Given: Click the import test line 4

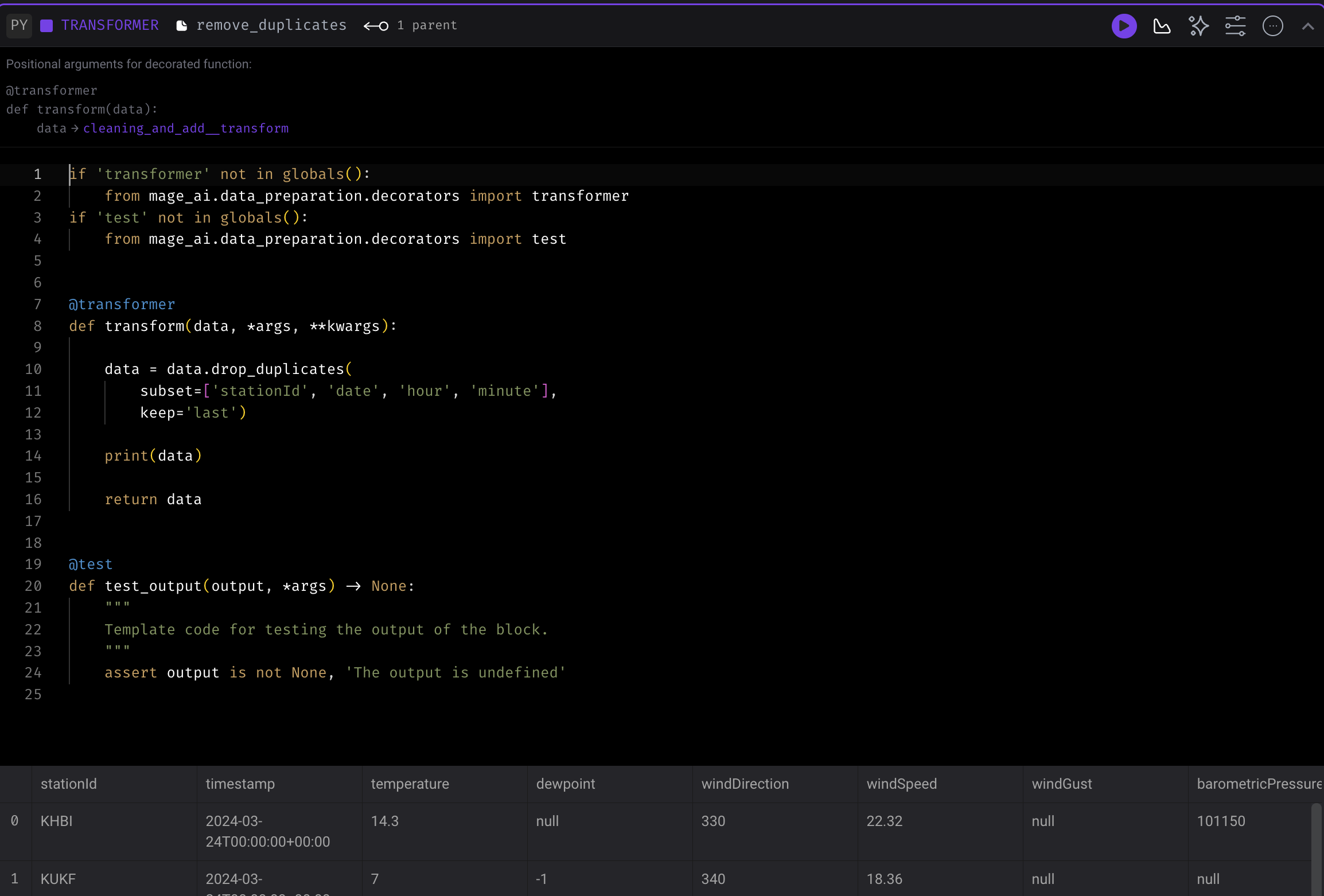Looking at the screenshot, I should [x=336, y=239].
